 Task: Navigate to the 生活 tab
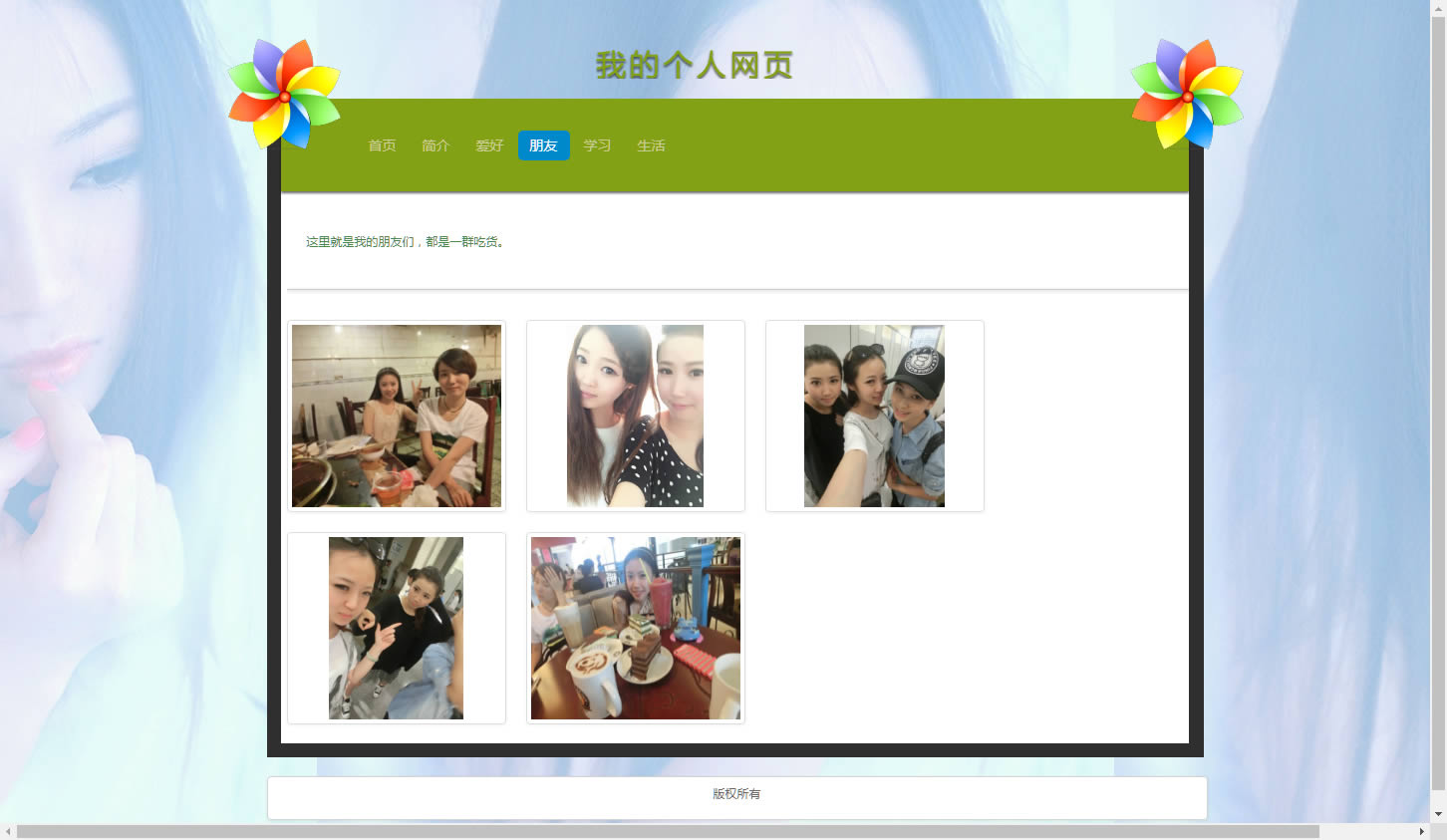(x=651, y=145)
